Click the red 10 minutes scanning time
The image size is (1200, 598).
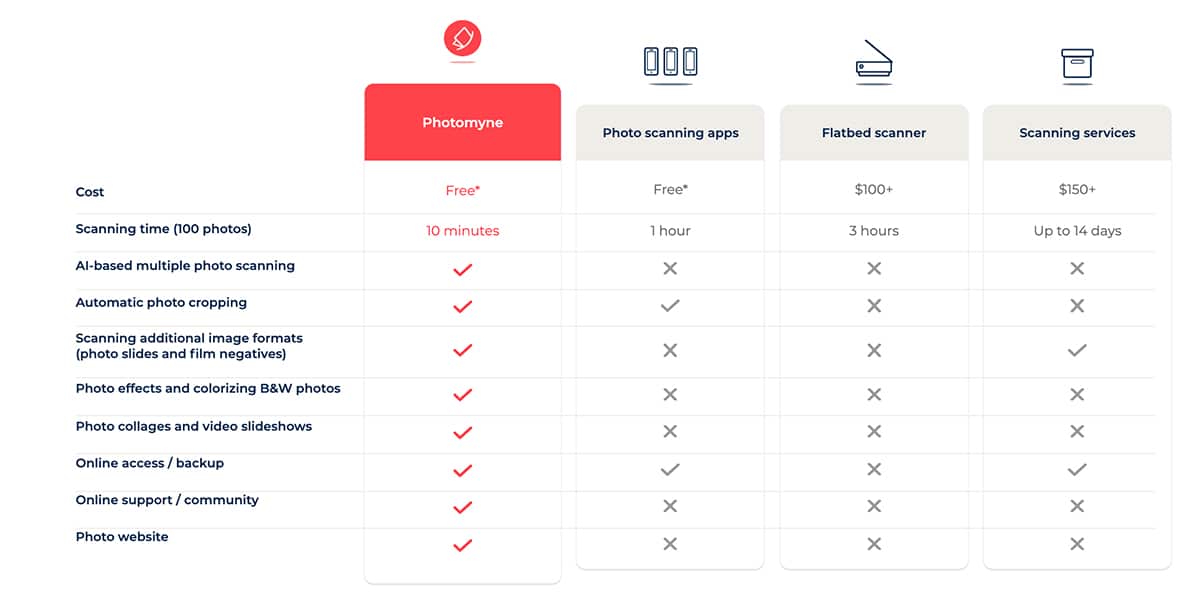[x=462, y=230]
